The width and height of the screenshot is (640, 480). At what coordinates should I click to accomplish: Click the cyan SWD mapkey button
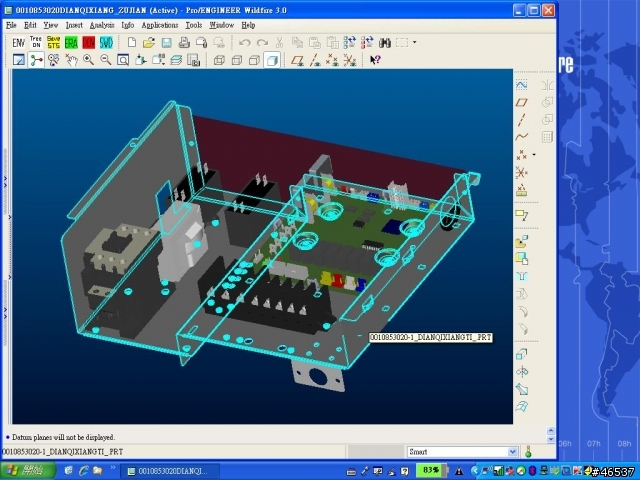coord(106,42)
